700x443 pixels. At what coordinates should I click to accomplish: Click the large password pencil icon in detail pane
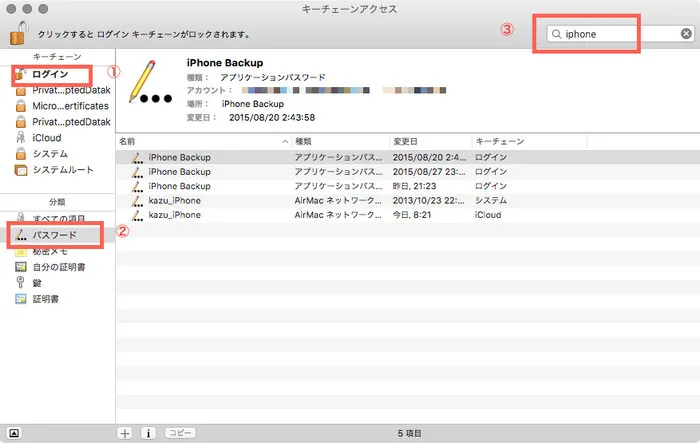(150, 83)
